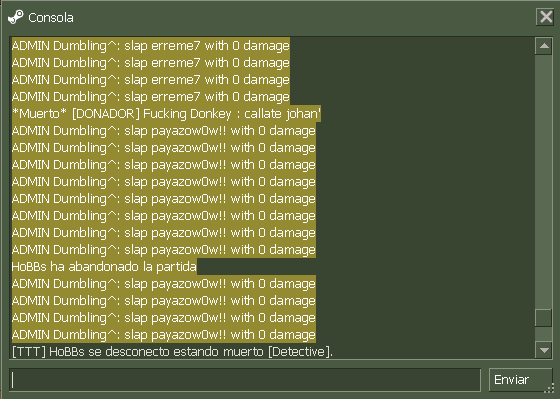Click the console command input field
This screenshot has height=399, width=560.
point(245,380)
